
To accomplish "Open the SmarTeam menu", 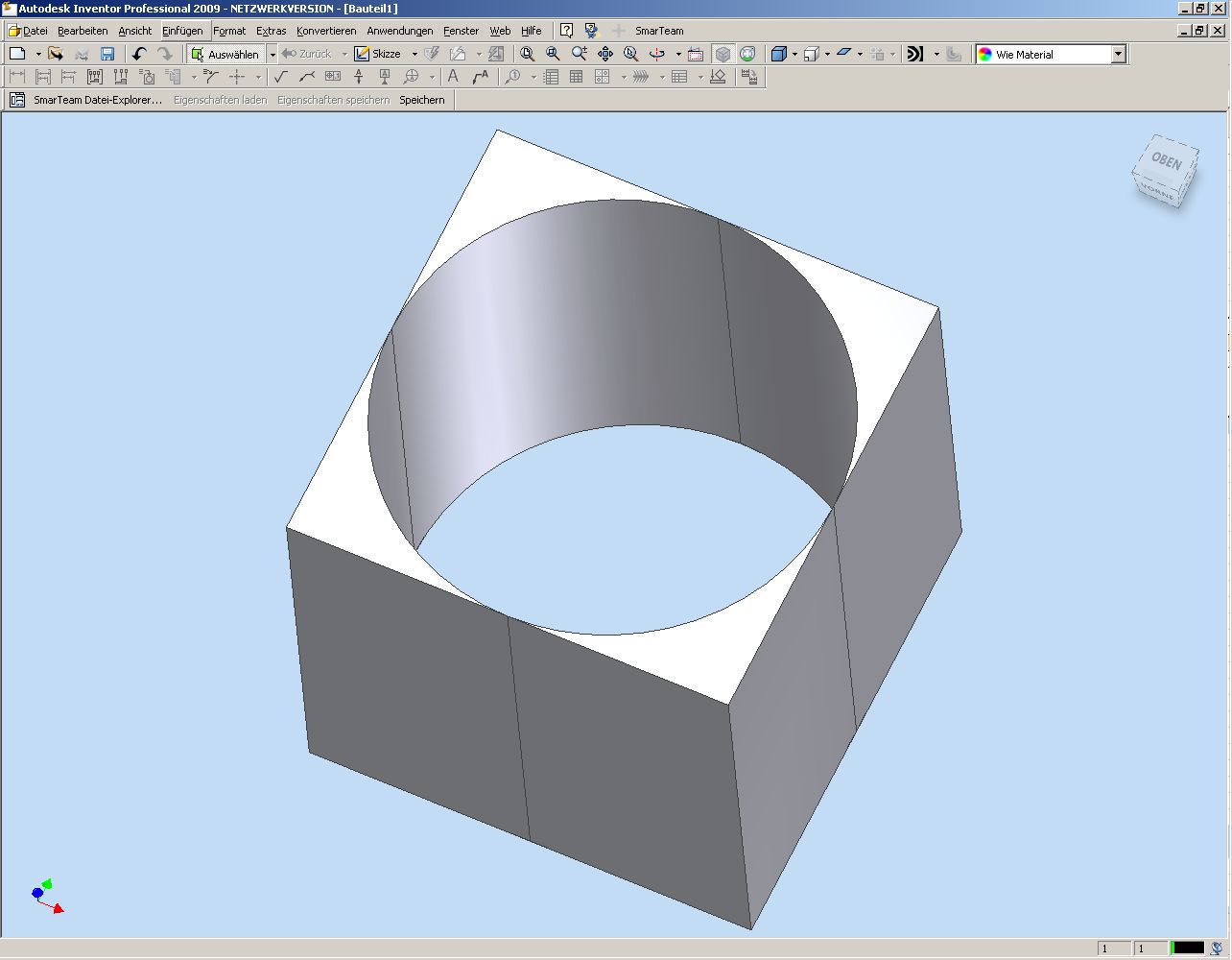I will pyautogui.click(x=659, y=31).
